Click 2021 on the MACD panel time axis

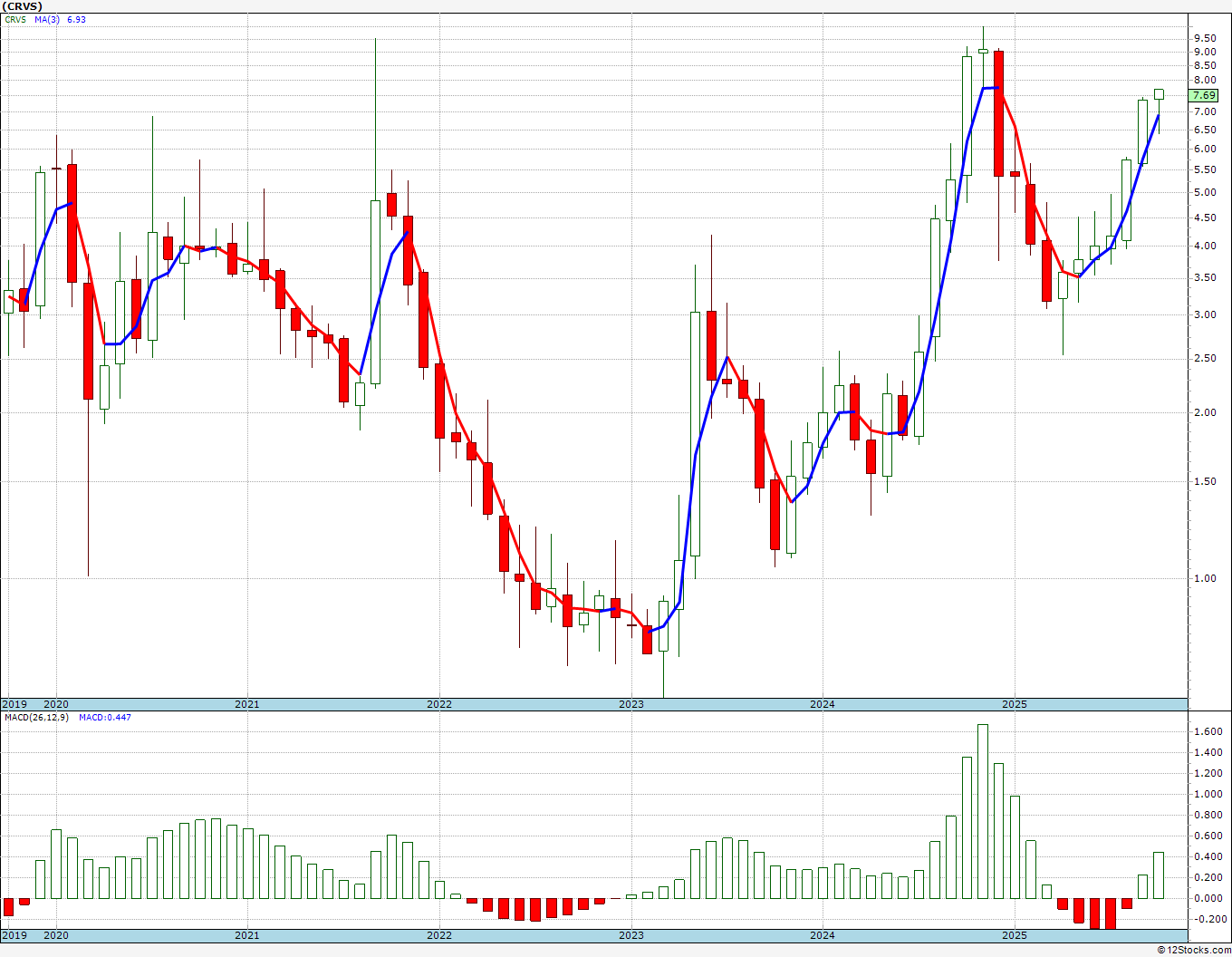(x=247, y=935)
